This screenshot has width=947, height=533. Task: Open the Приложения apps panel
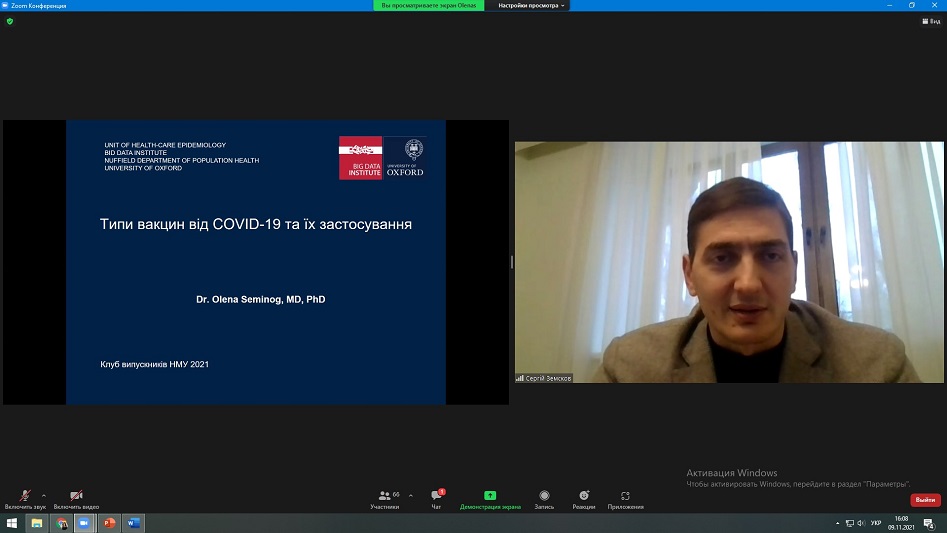pyautogui.click(x=625, y=499)
